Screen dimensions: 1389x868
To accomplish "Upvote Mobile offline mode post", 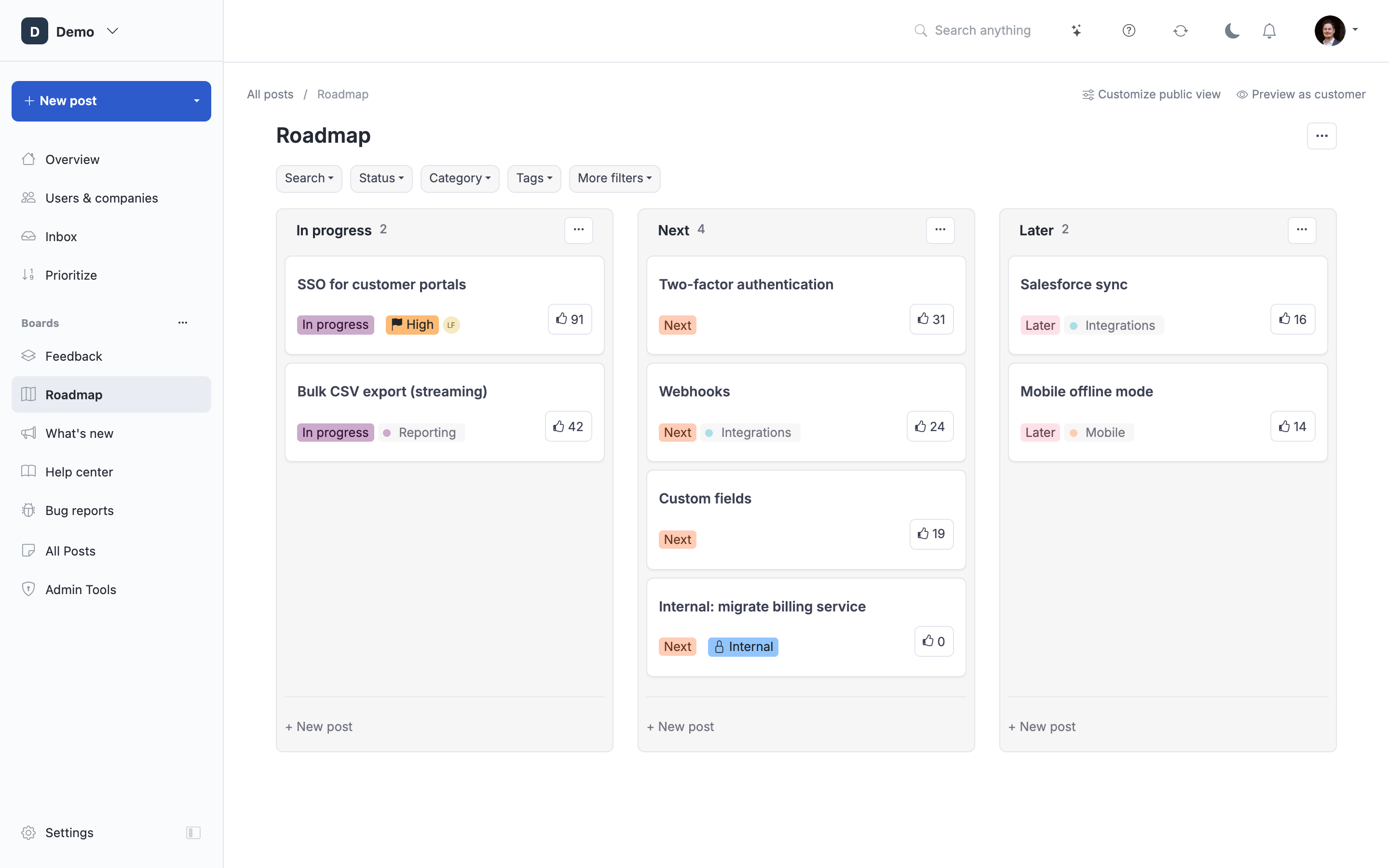I will pos(1293,427).
